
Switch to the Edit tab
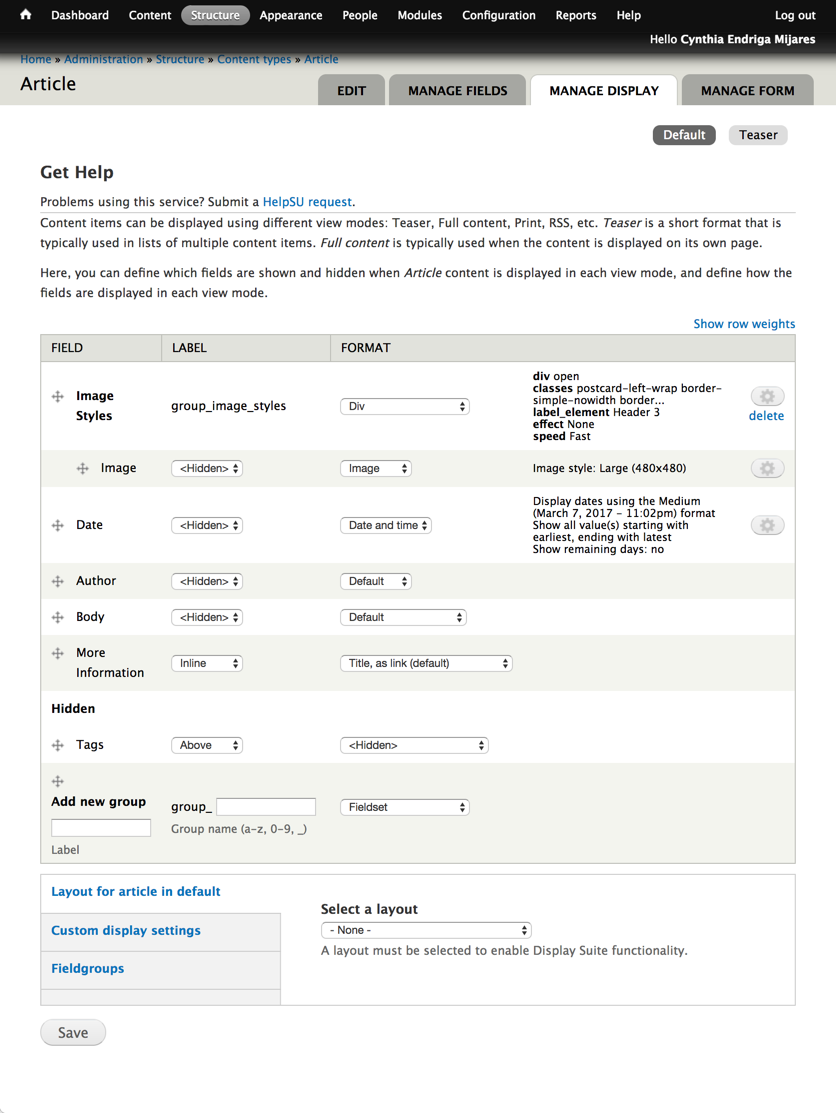click(351, 90)
